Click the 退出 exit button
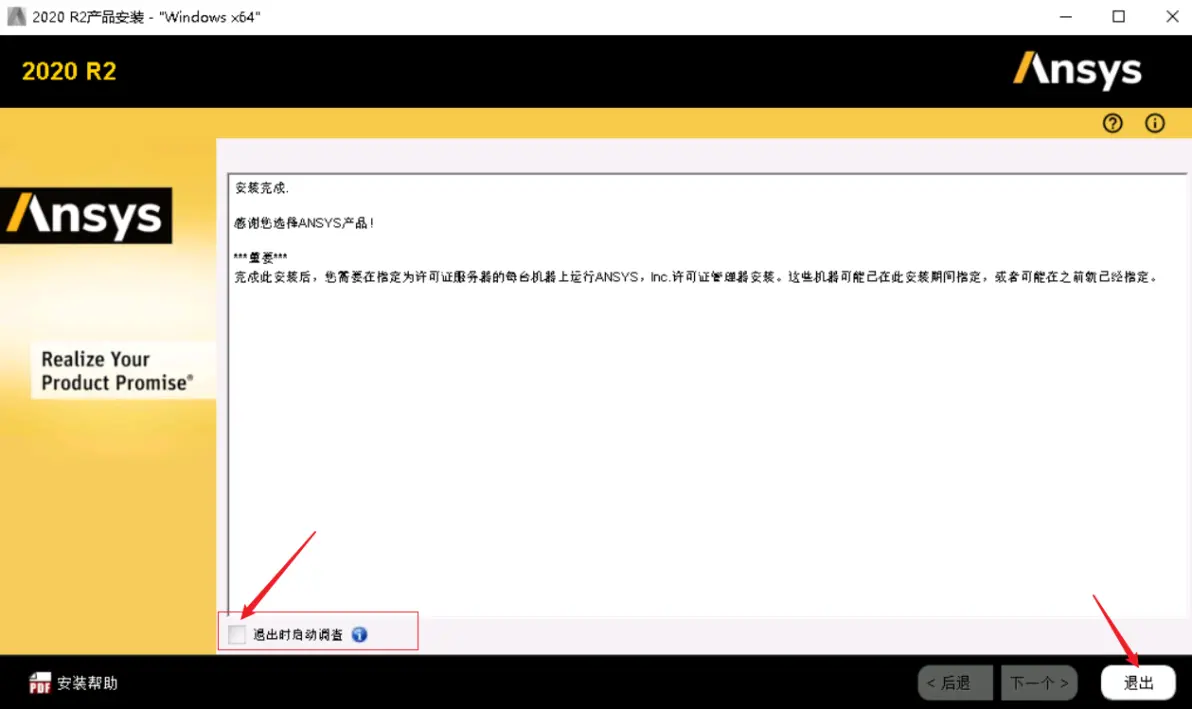The image size is (1192, 709). point(1137,683)
